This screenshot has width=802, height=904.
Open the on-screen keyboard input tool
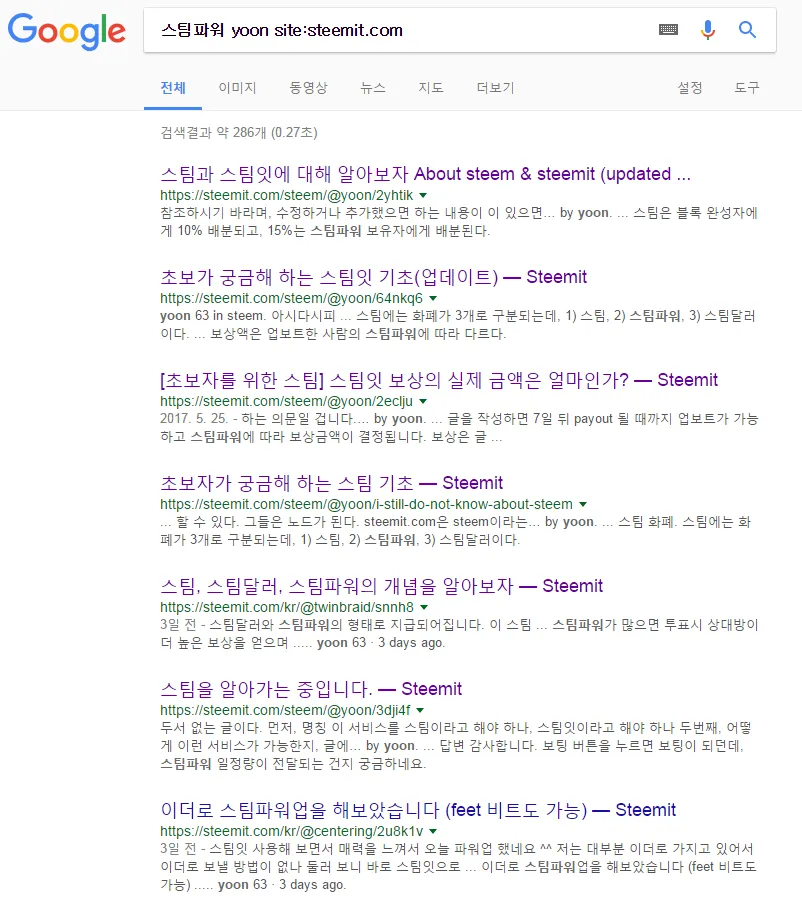tap(668, 29)
